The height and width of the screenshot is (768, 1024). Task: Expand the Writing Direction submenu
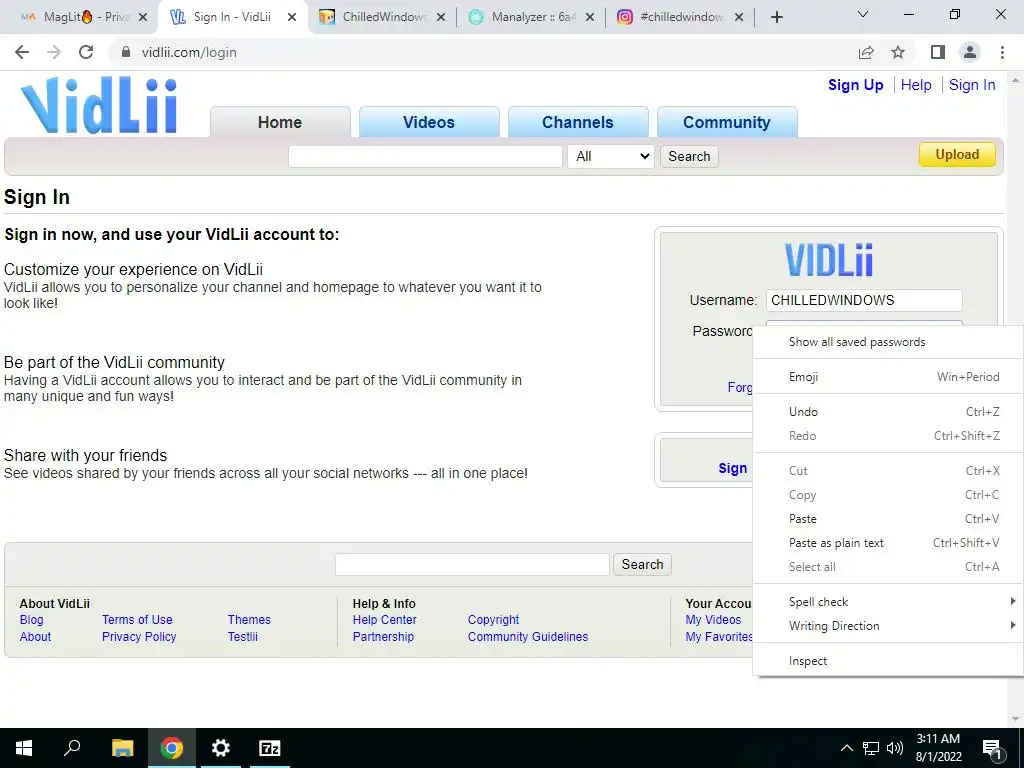[889, 626]
